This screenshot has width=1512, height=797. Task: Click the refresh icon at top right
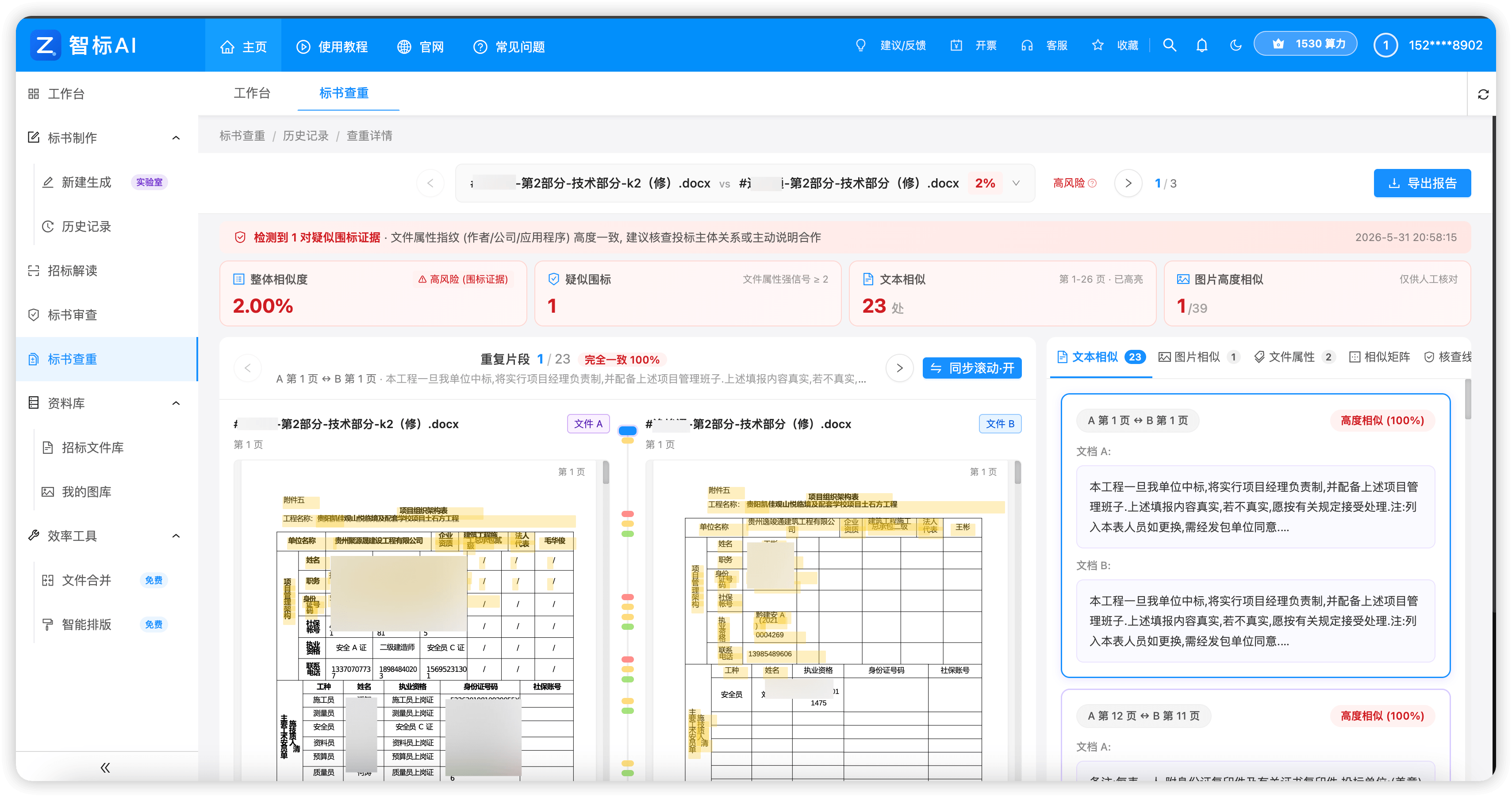[x=1483, y=95]
